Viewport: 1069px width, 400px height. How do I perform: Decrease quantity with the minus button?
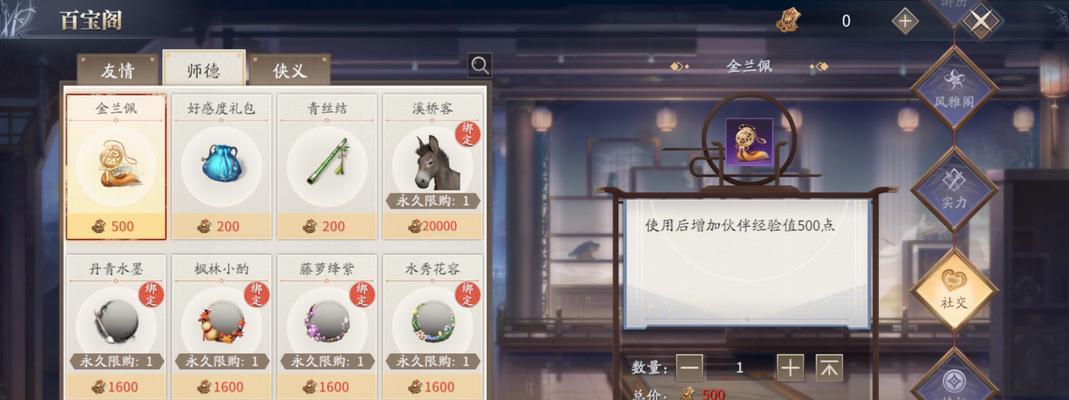690,368
